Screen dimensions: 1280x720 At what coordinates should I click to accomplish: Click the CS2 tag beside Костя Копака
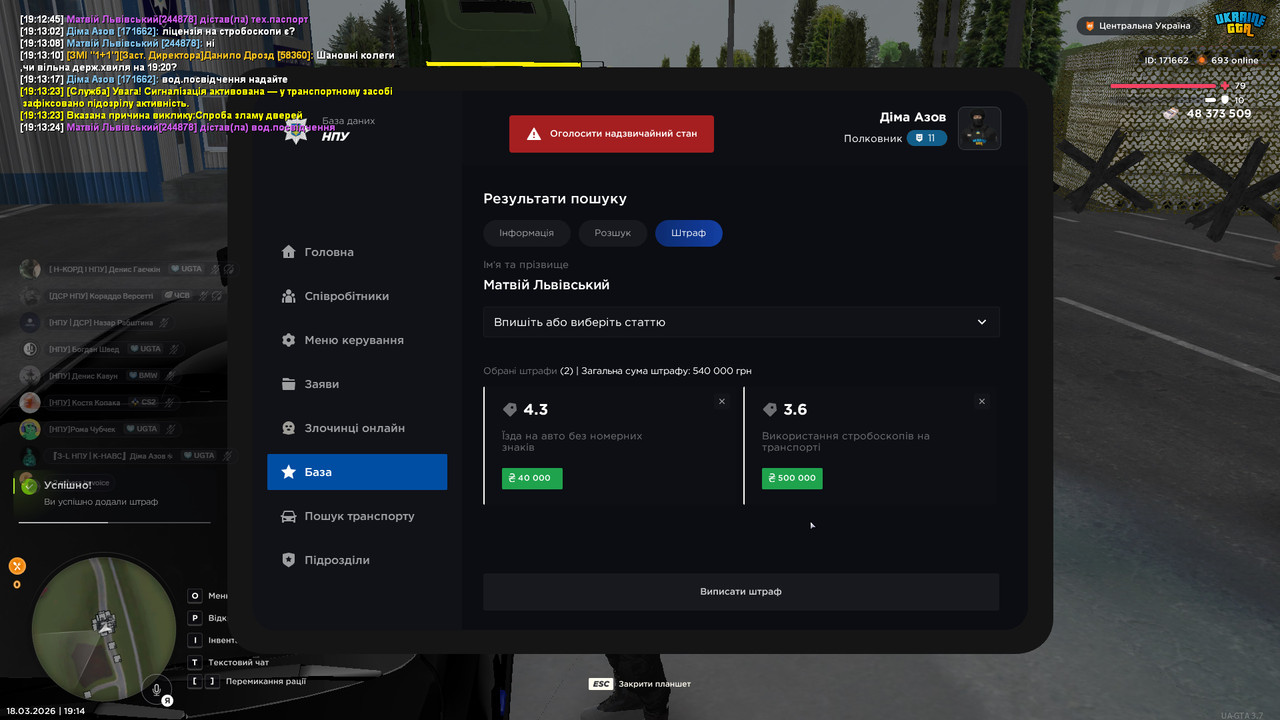pyautogui.click(x=143, y=402)
